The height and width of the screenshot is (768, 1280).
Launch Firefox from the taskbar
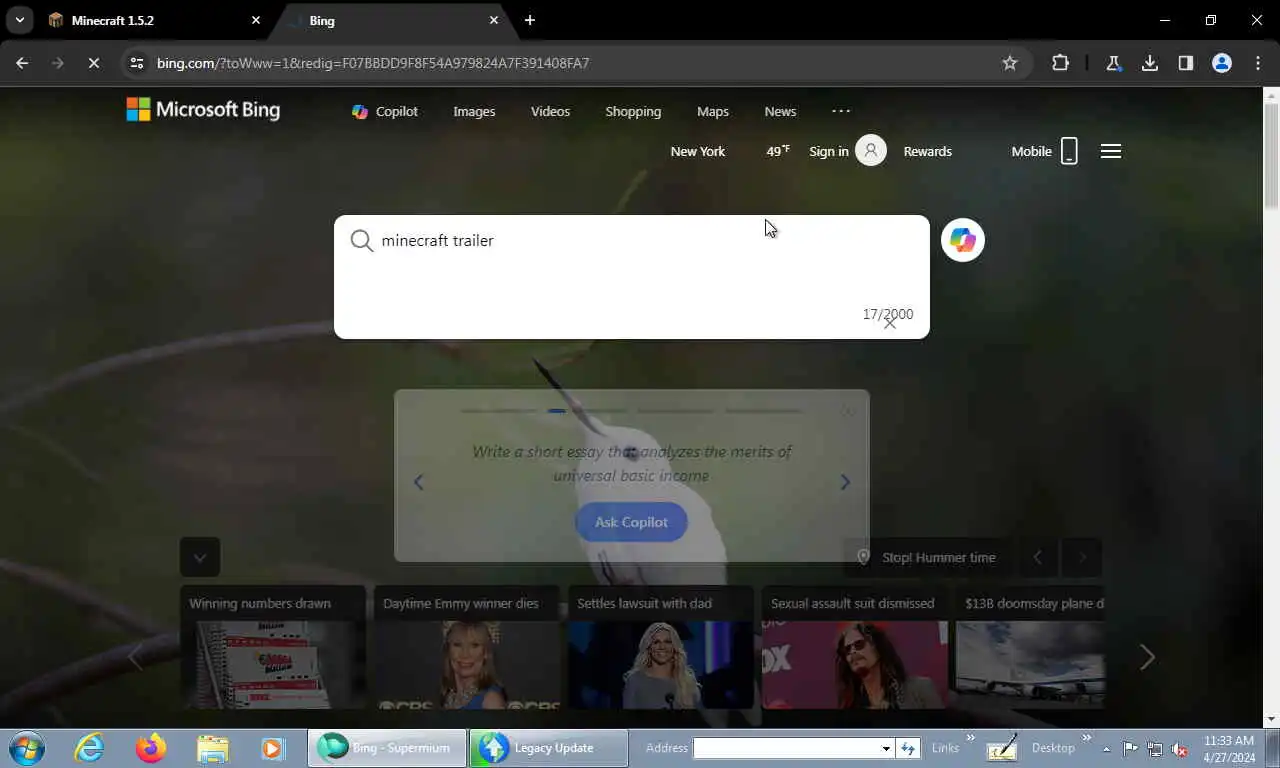[x=151, y=748]
